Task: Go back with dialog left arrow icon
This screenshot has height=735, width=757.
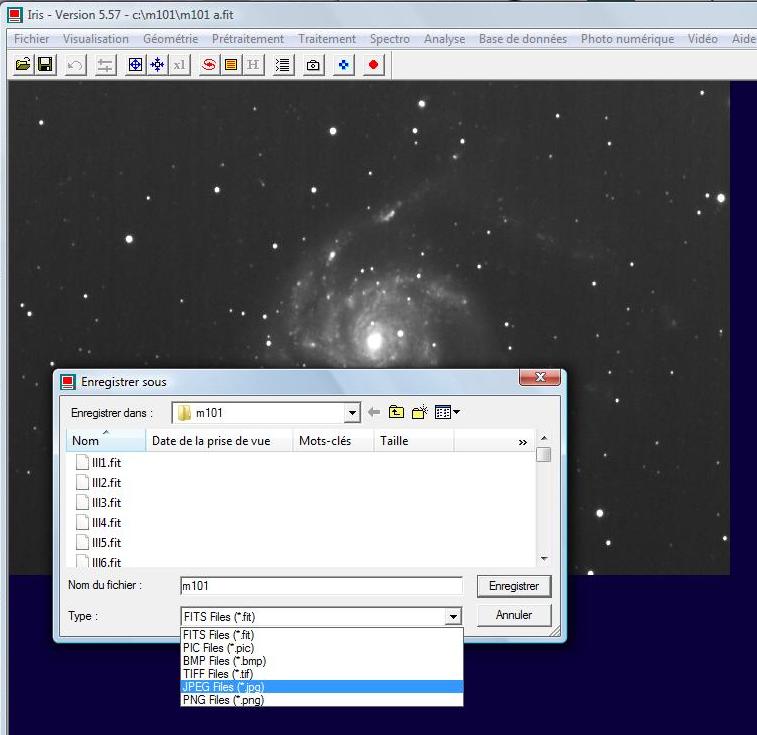Action: [374, 412]
